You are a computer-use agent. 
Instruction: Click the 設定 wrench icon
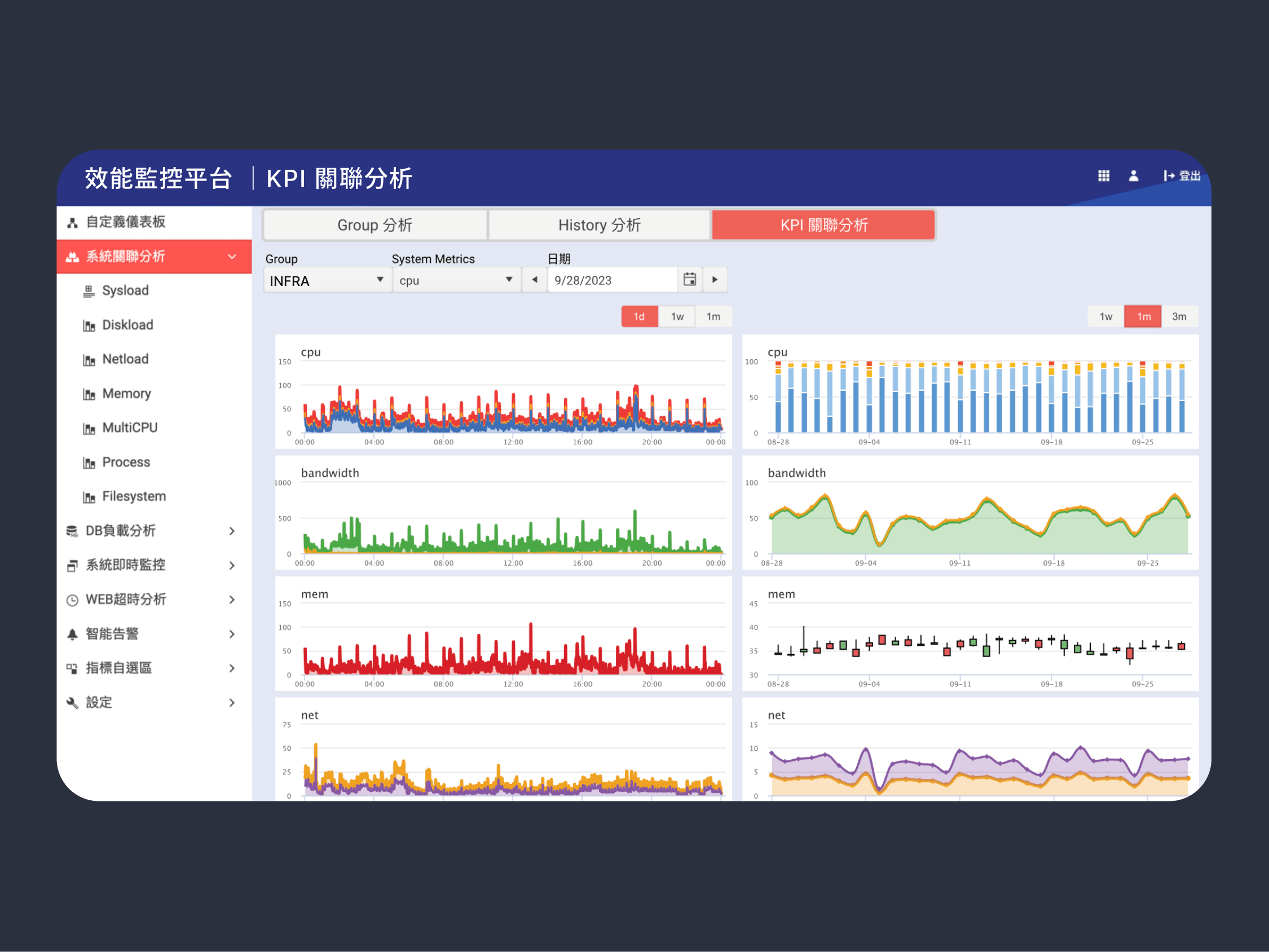(x=72, y=702)
